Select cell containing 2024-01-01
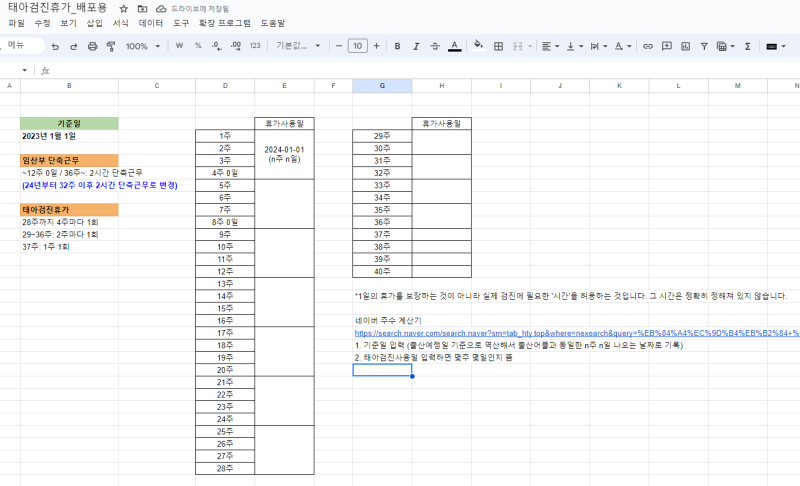Viewport: 800px width, 486px height. (284, 155)
